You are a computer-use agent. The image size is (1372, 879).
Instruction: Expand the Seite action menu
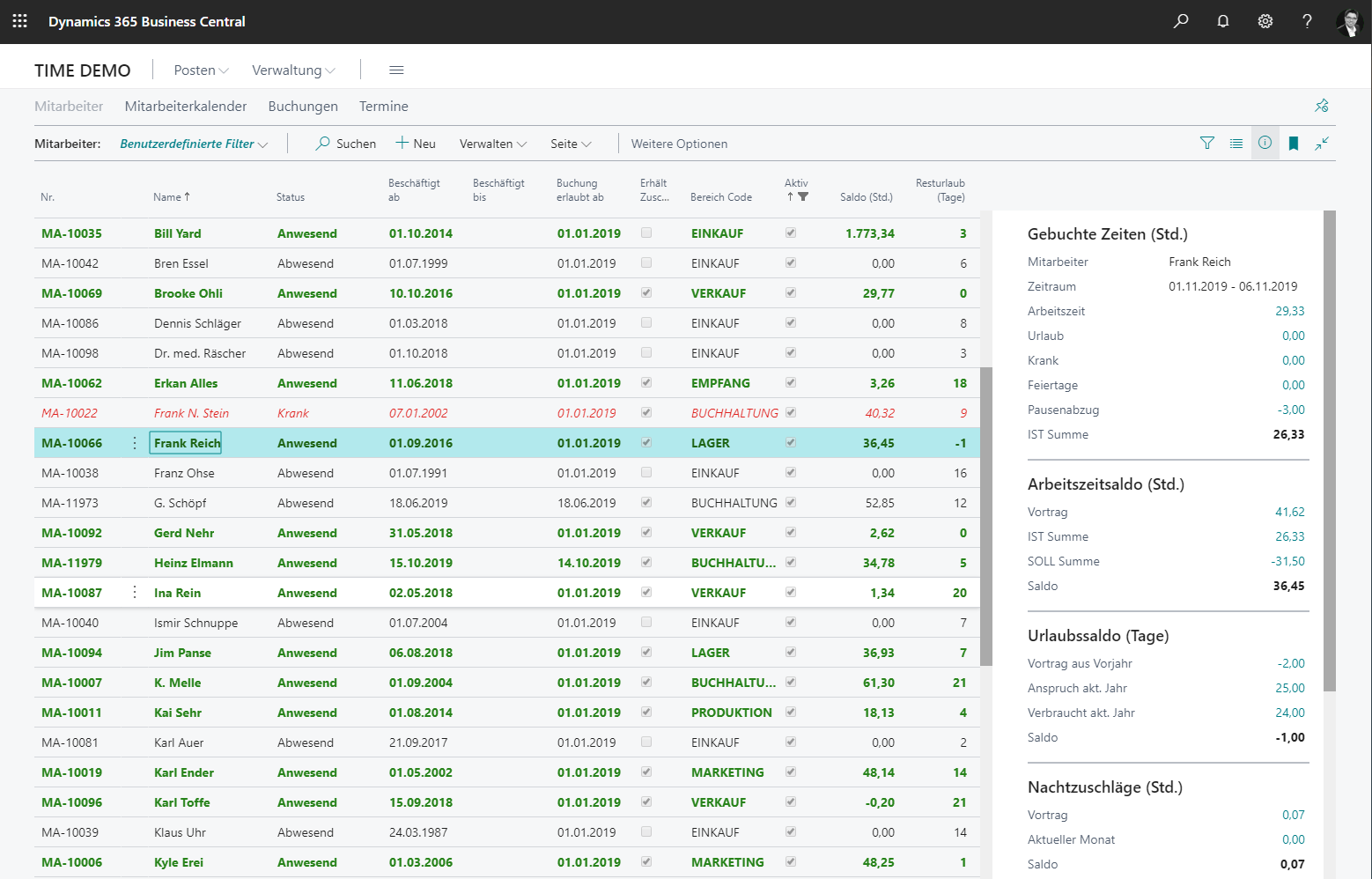tap(571, 144)
